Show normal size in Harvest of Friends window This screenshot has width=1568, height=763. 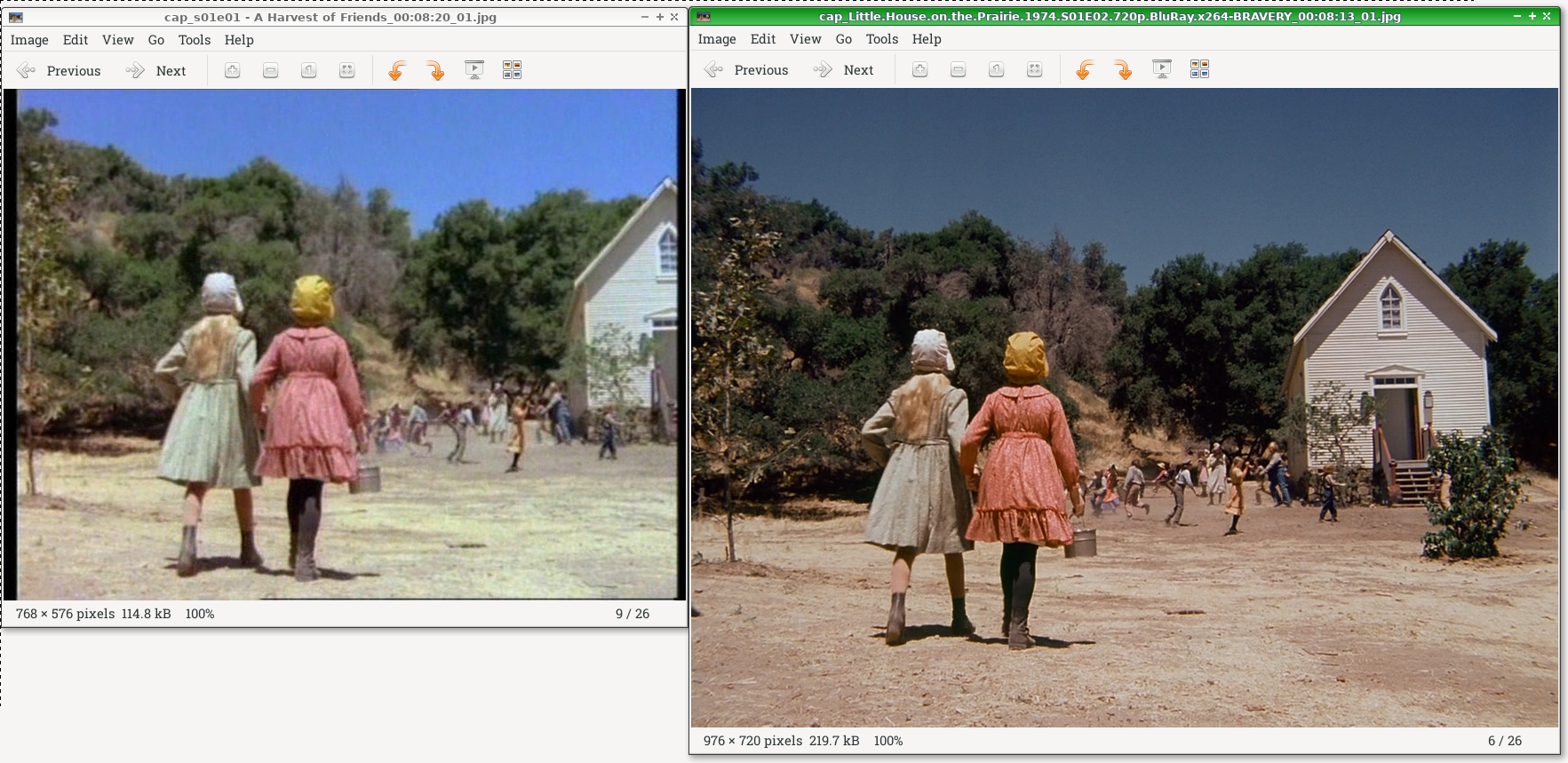coord(308,71)
